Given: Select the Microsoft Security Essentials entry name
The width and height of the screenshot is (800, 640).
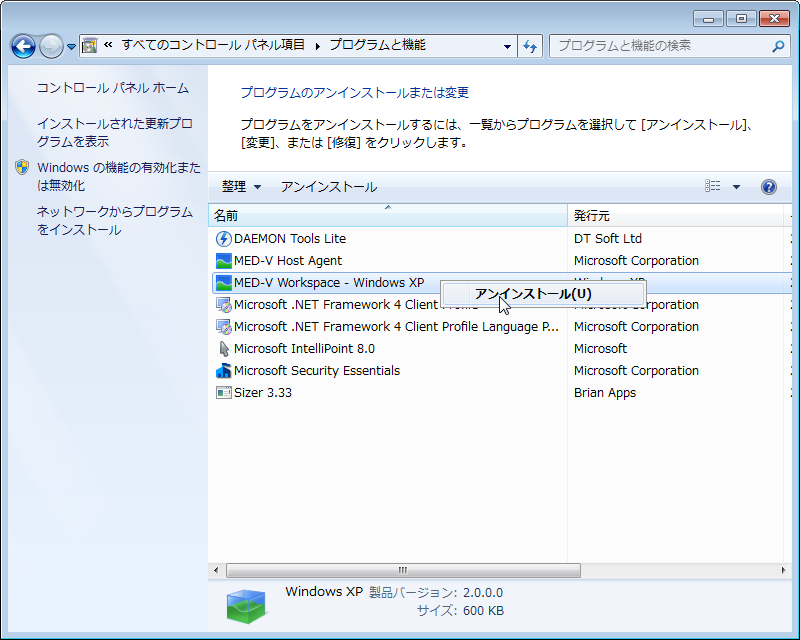Looking at the screenshot, I should click(x=317, y=371).
